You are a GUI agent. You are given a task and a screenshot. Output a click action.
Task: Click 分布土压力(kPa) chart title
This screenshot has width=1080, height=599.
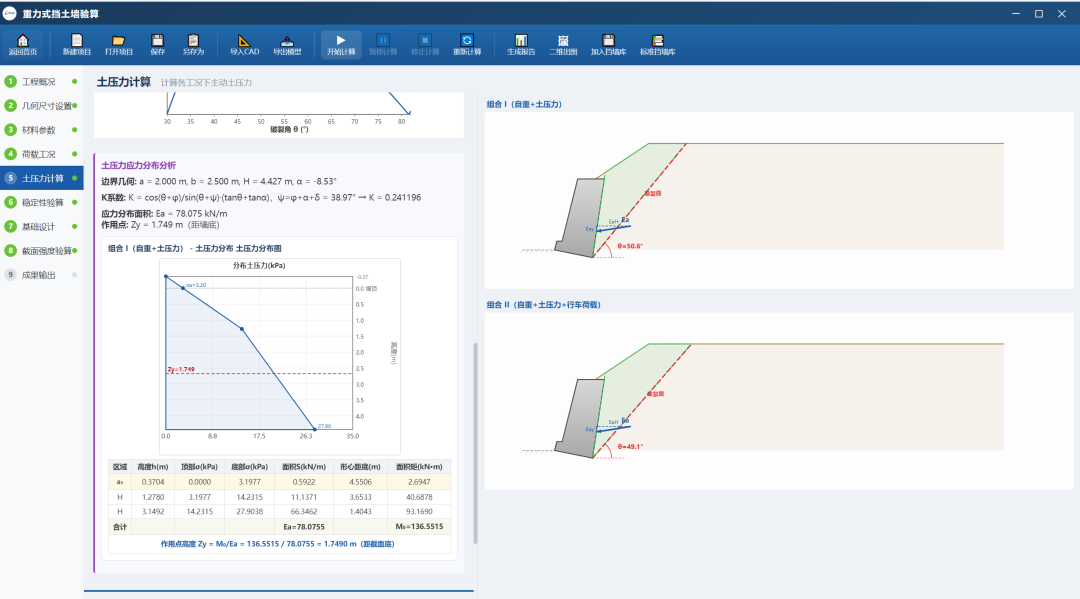coord(259,265)
